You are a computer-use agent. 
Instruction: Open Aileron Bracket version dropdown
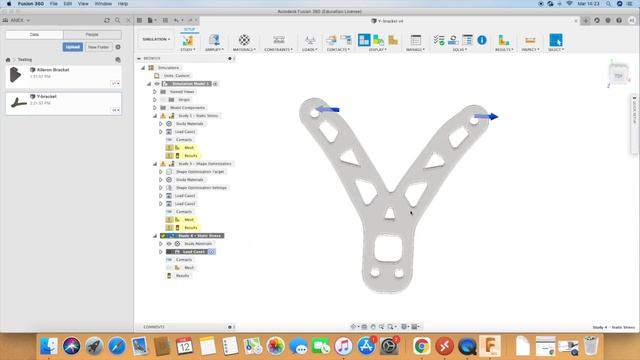116,84
